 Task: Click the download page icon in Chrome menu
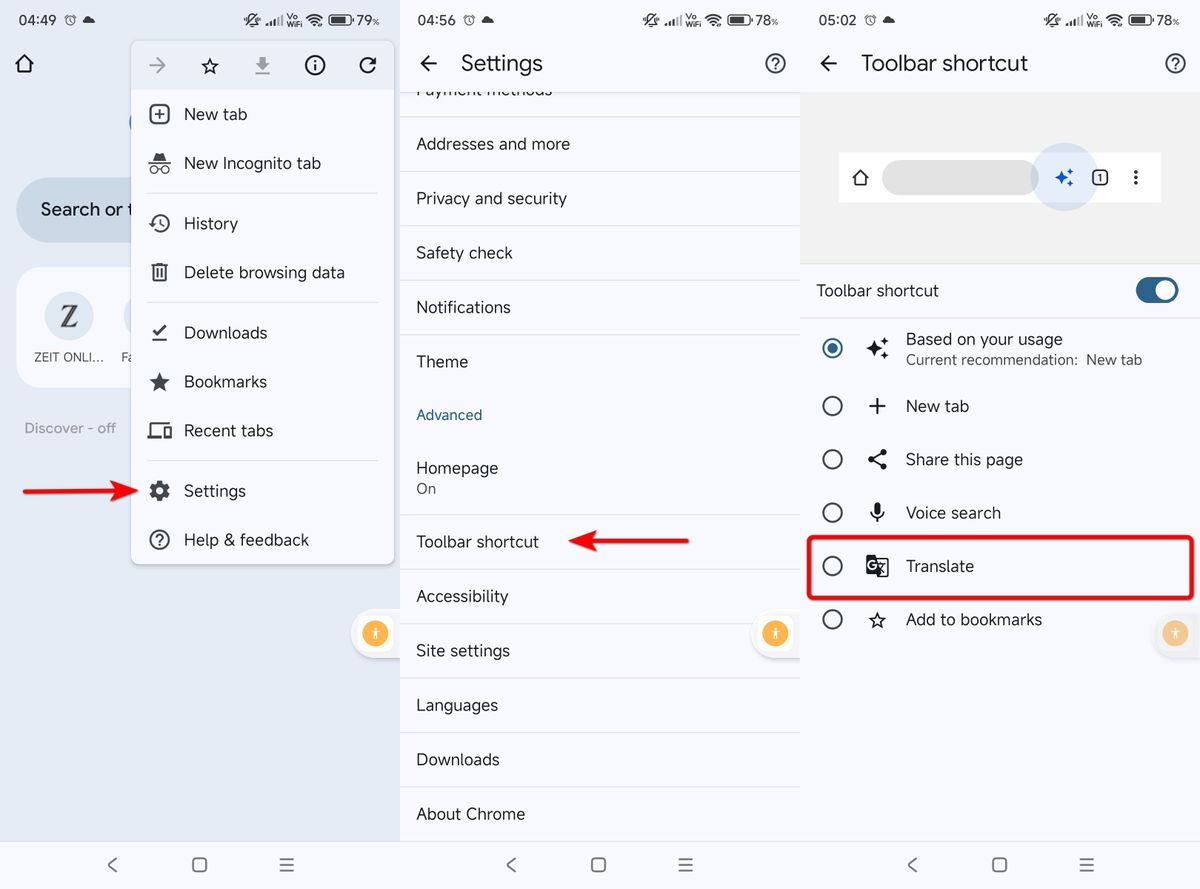click(262, 64)
